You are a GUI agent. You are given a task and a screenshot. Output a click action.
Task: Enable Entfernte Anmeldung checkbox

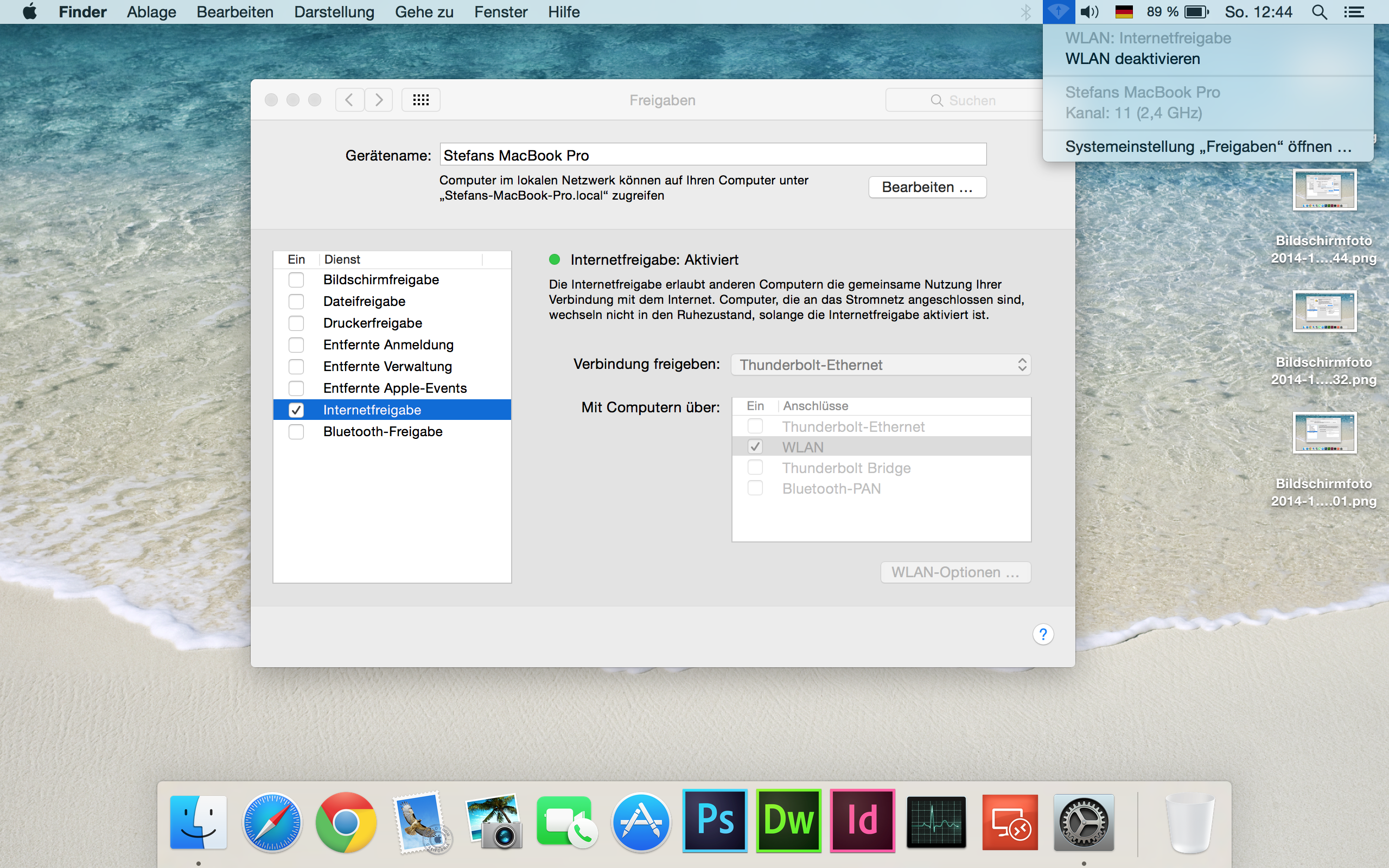point(296,344)
